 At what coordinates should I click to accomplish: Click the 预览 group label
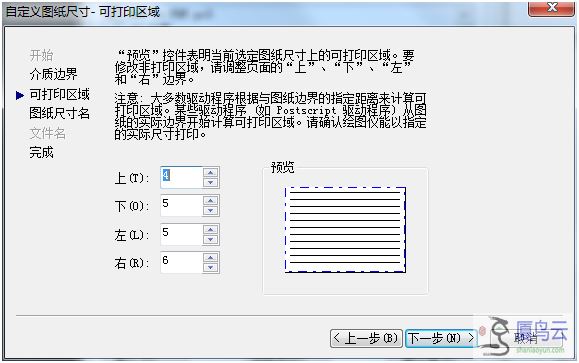coord(282,167)
